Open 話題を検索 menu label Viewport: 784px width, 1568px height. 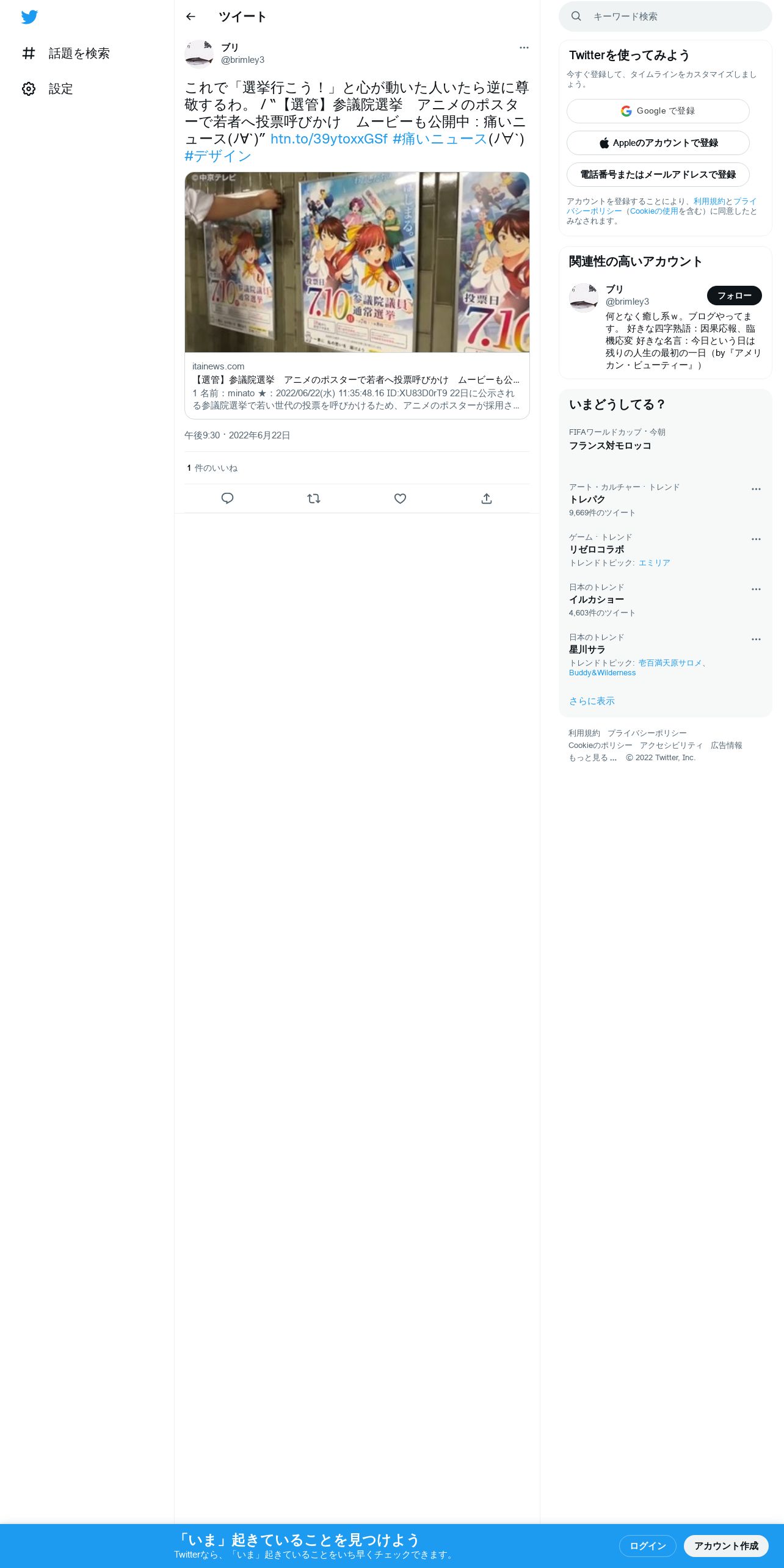pyautogui.click(x=79, y=53)
